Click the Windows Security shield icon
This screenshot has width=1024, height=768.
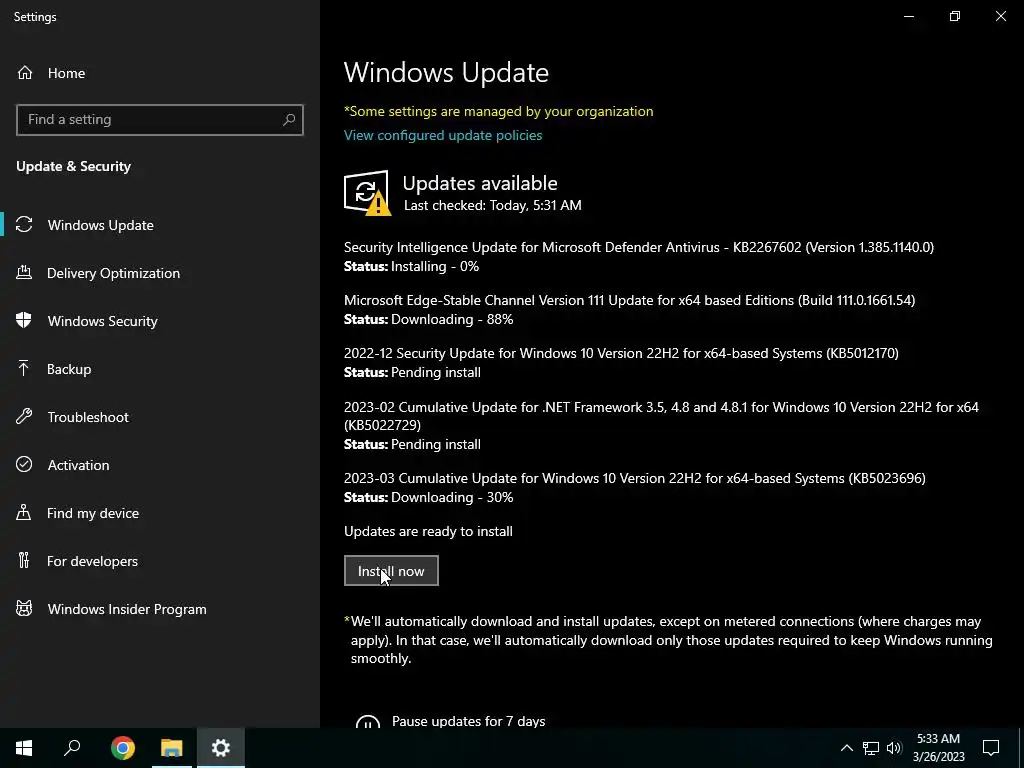coord(24,321)
